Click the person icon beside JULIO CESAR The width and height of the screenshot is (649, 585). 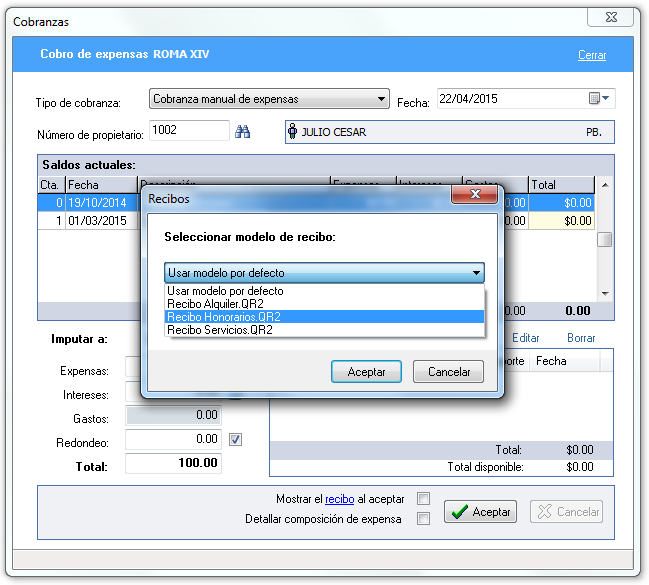(x=293, y=132)
